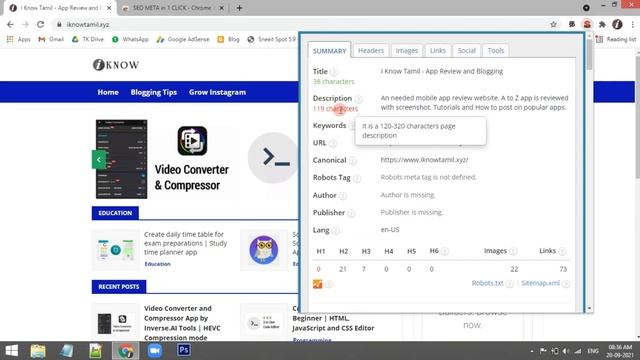Open the Blog bookmark

(229, 39)
